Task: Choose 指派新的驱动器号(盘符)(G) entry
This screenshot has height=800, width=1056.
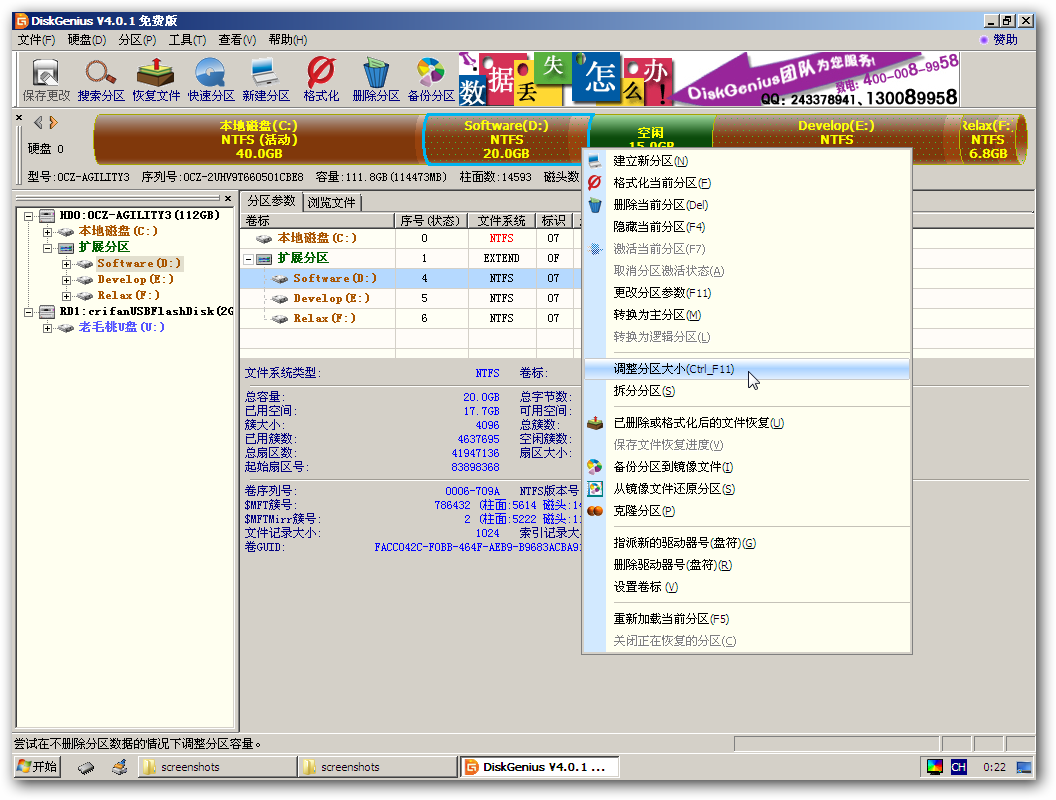Action: click(748, 543)
